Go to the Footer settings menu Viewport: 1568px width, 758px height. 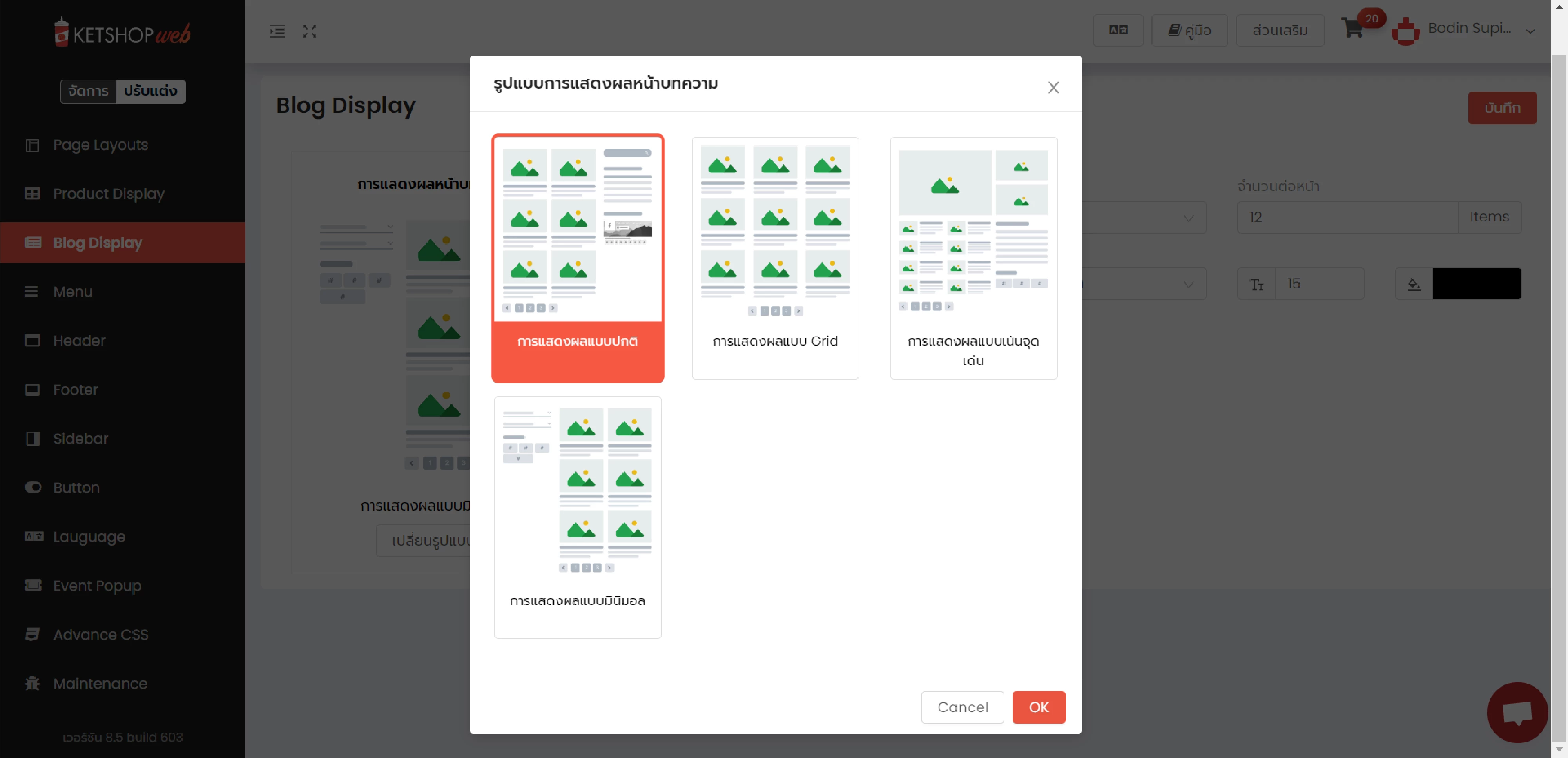pyautogui.click(x=122, y=390)
